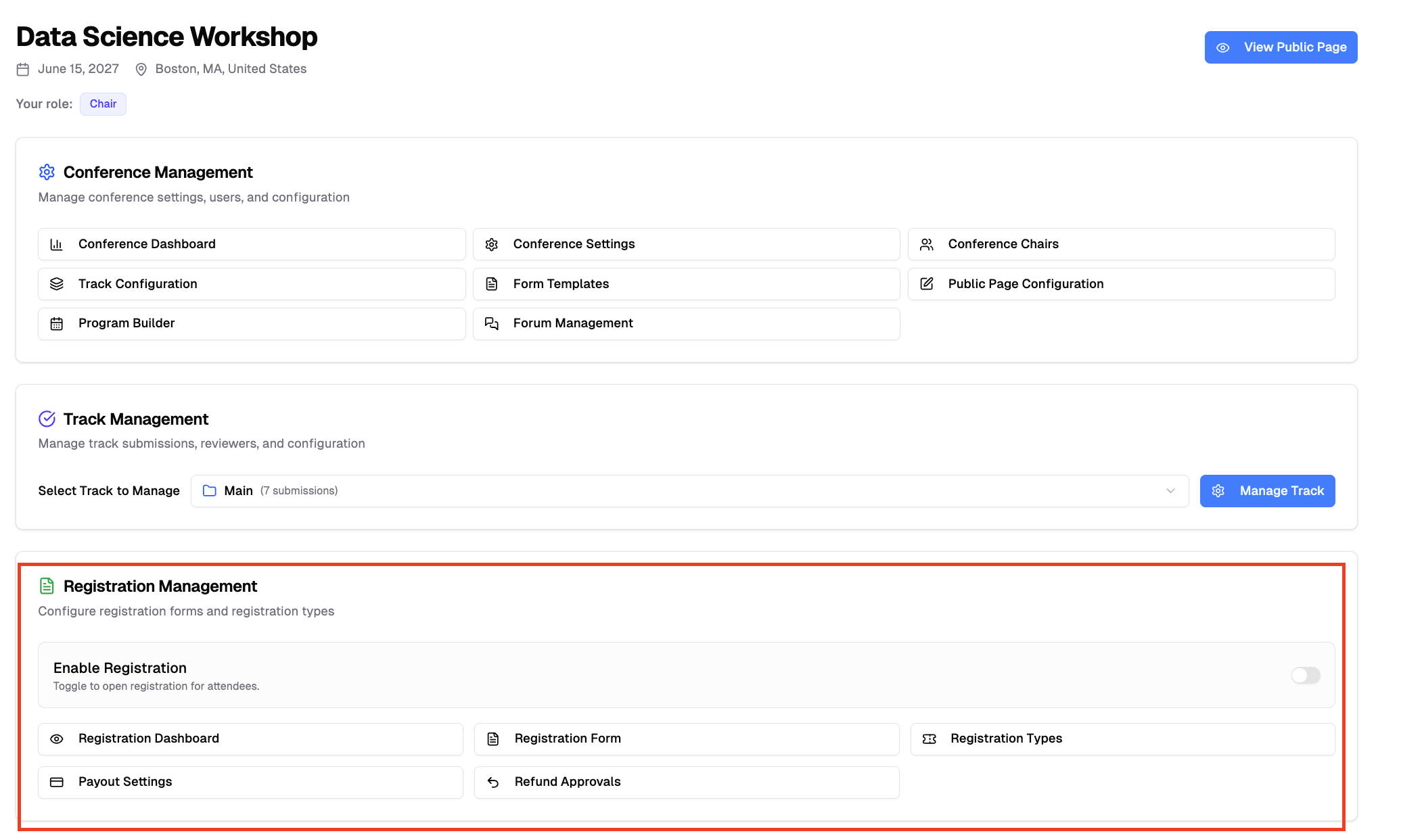
Task: Click the Registration Management document icon
Action: [x=47, y=586]
